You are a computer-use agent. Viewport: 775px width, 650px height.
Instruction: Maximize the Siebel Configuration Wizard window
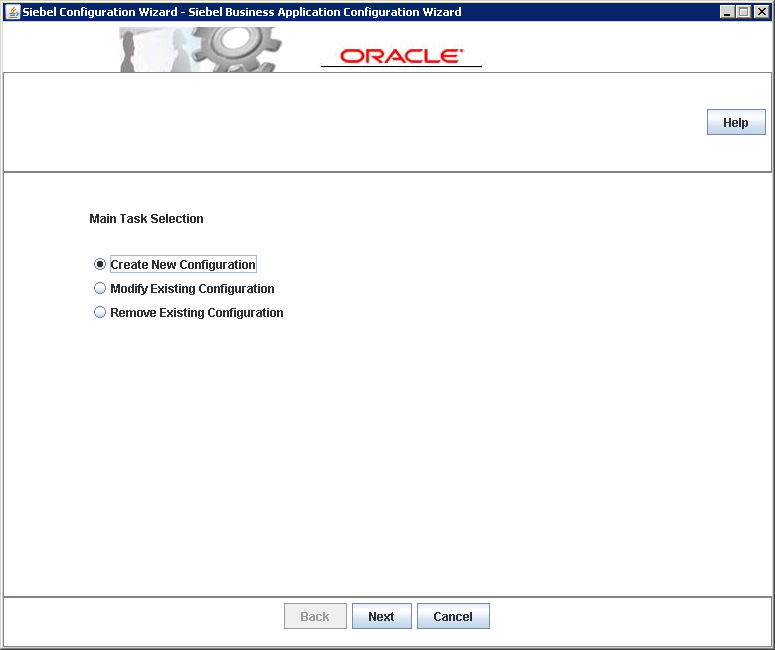(x=743, y=12)
